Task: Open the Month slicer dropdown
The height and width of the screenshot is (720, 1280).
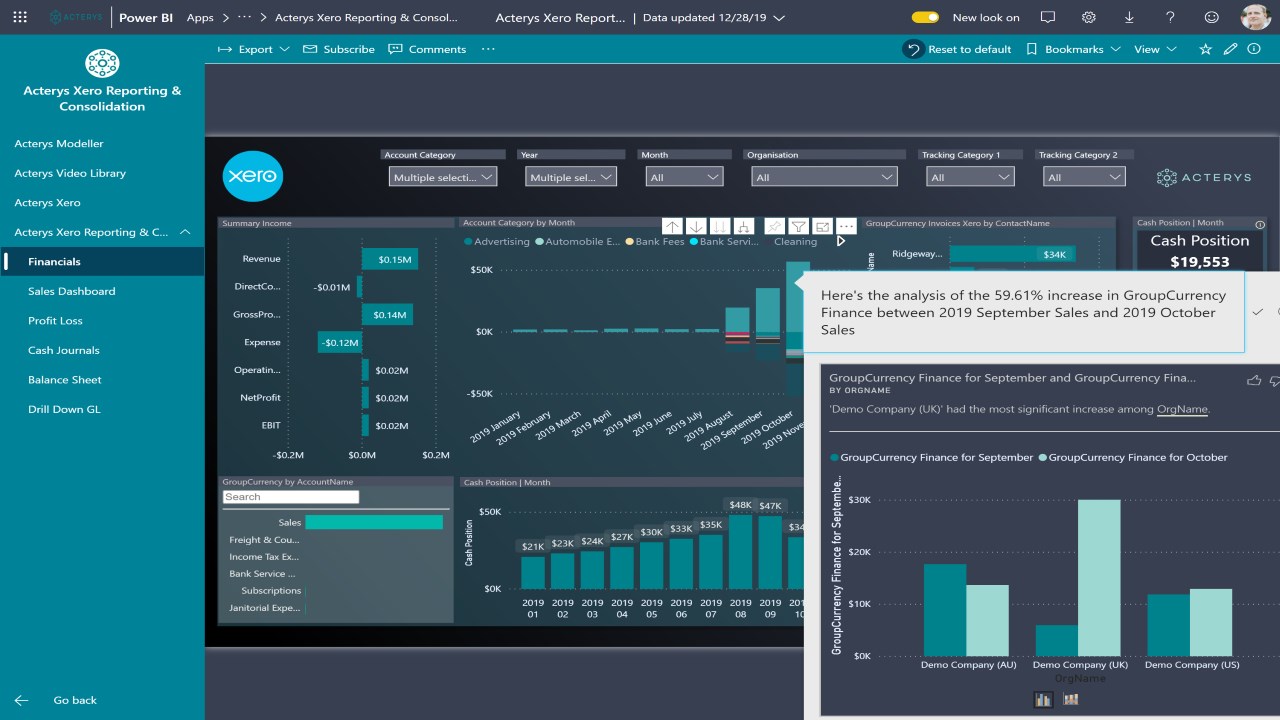Action: [684, 177]
